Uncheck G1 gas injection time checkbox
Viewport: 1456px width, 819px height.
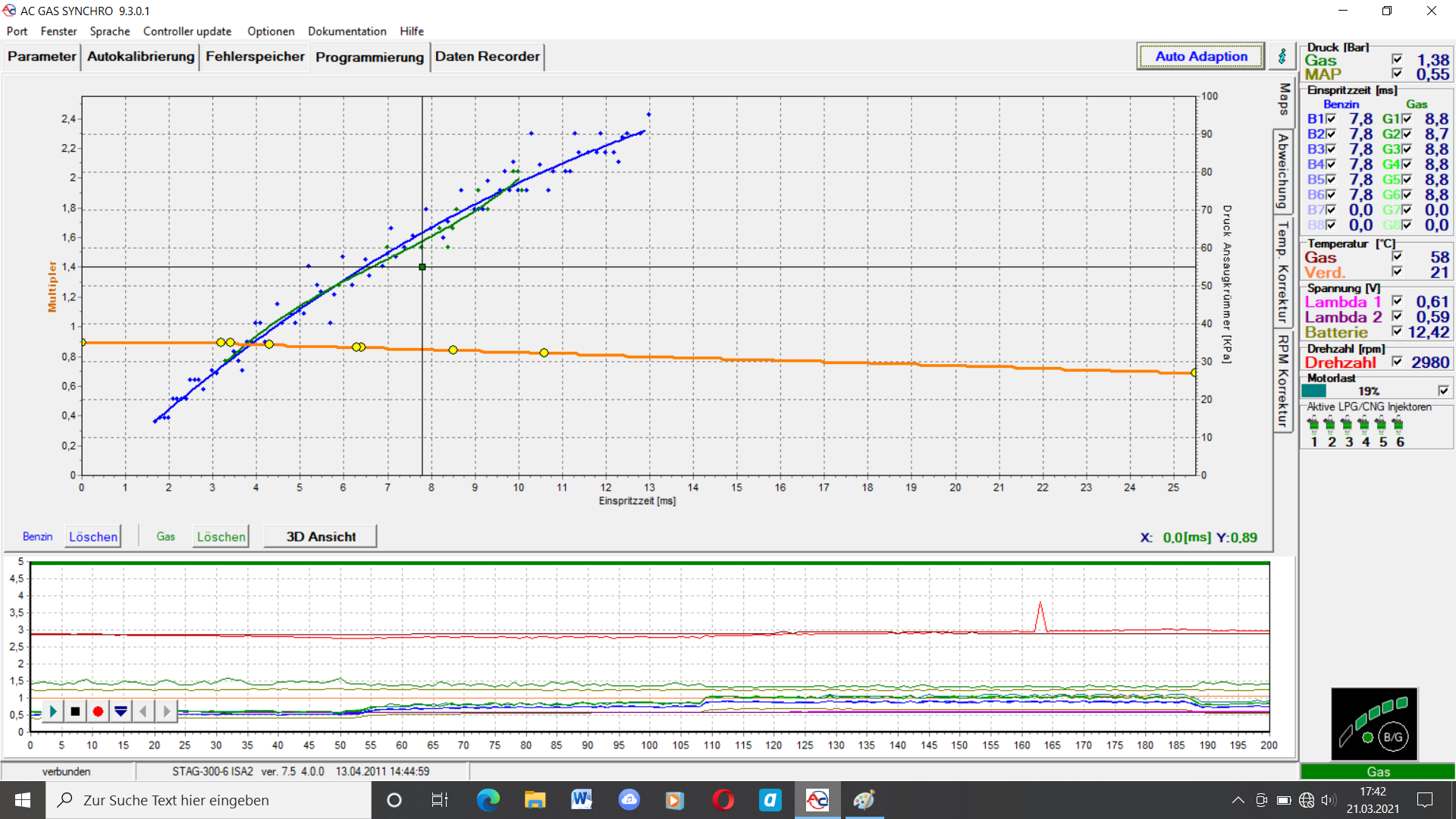tap(1407, 119)
